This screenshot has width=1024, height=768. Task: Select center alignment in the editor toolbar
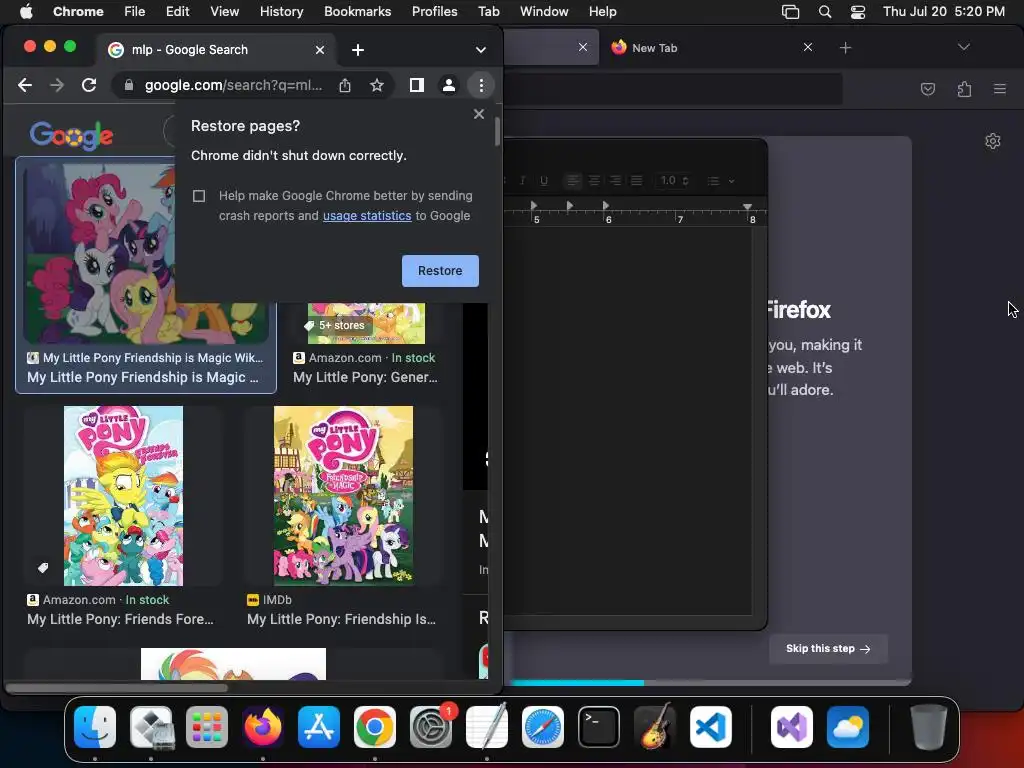pyautogui.click(x=594, y=180)
